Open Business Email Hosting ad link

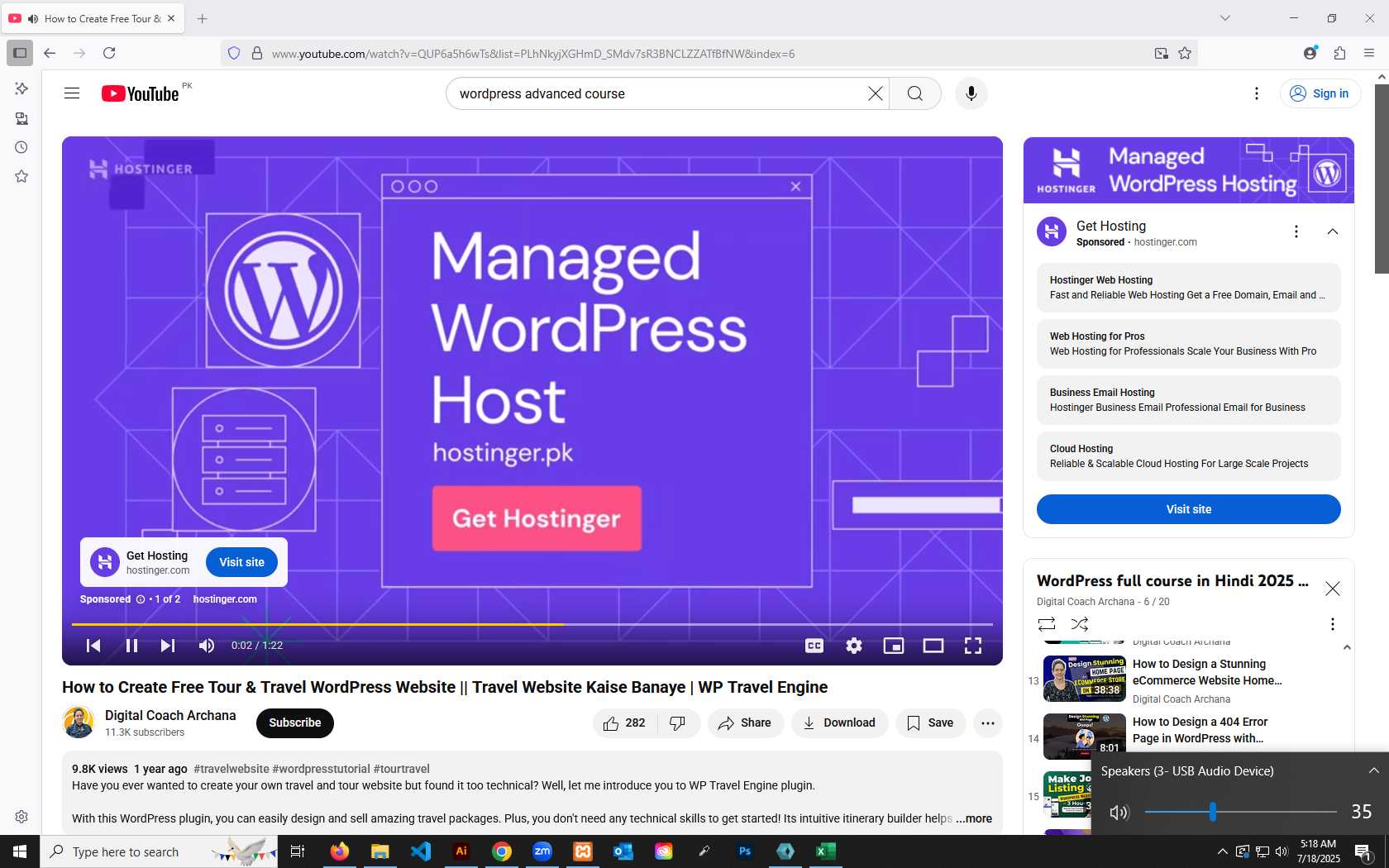tap(1188, 400)
